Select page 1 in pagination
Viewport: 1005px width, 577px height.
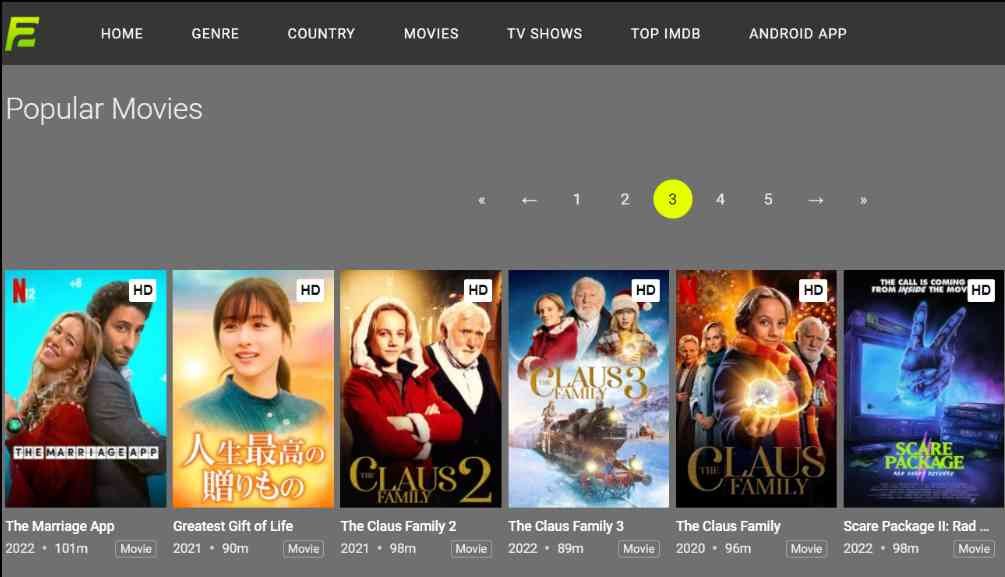pos(577,199)
